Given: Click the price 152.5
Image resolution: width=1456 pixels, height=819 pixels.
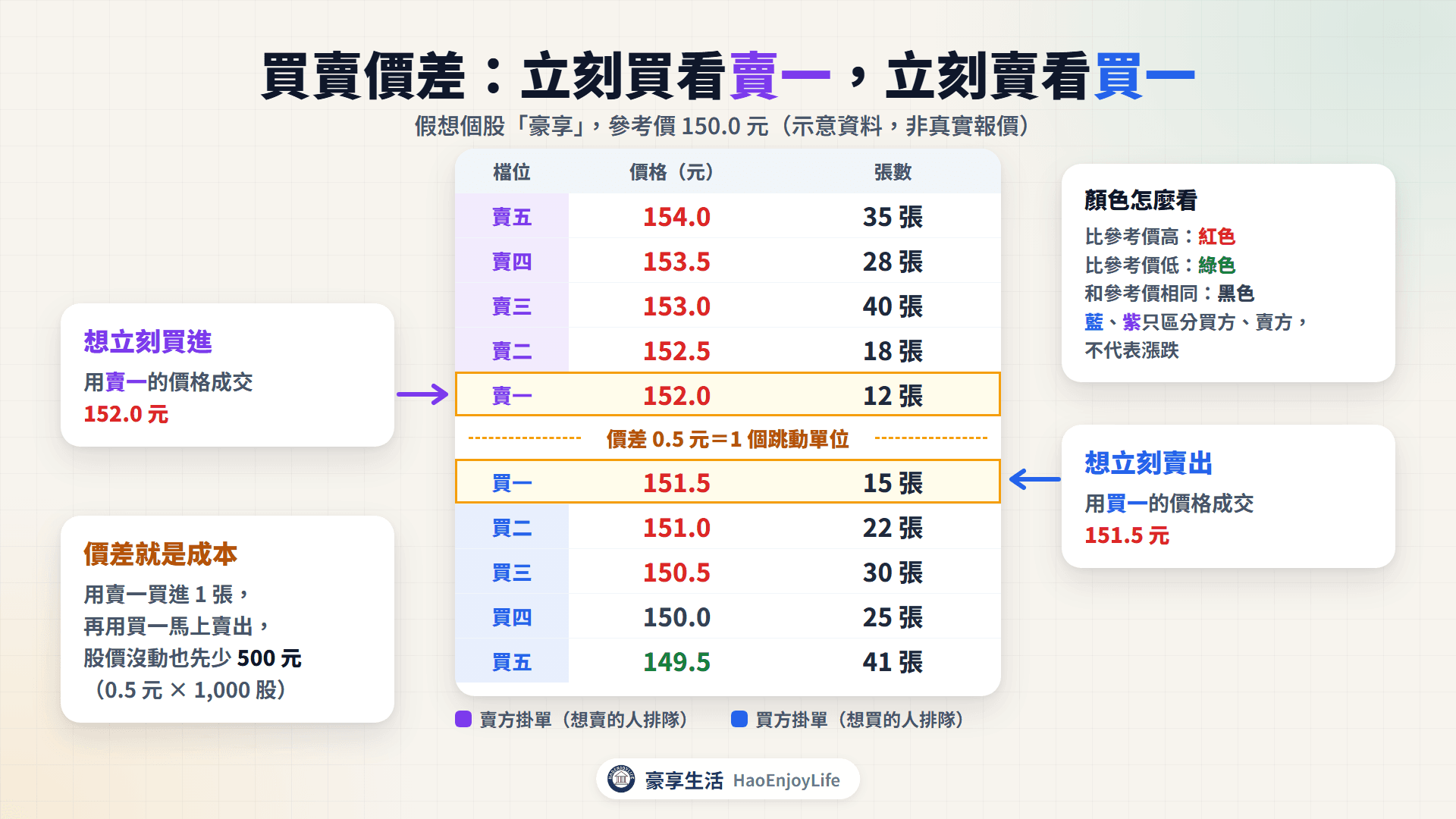Looking at the screenshot, I should (x=676, y=351).
